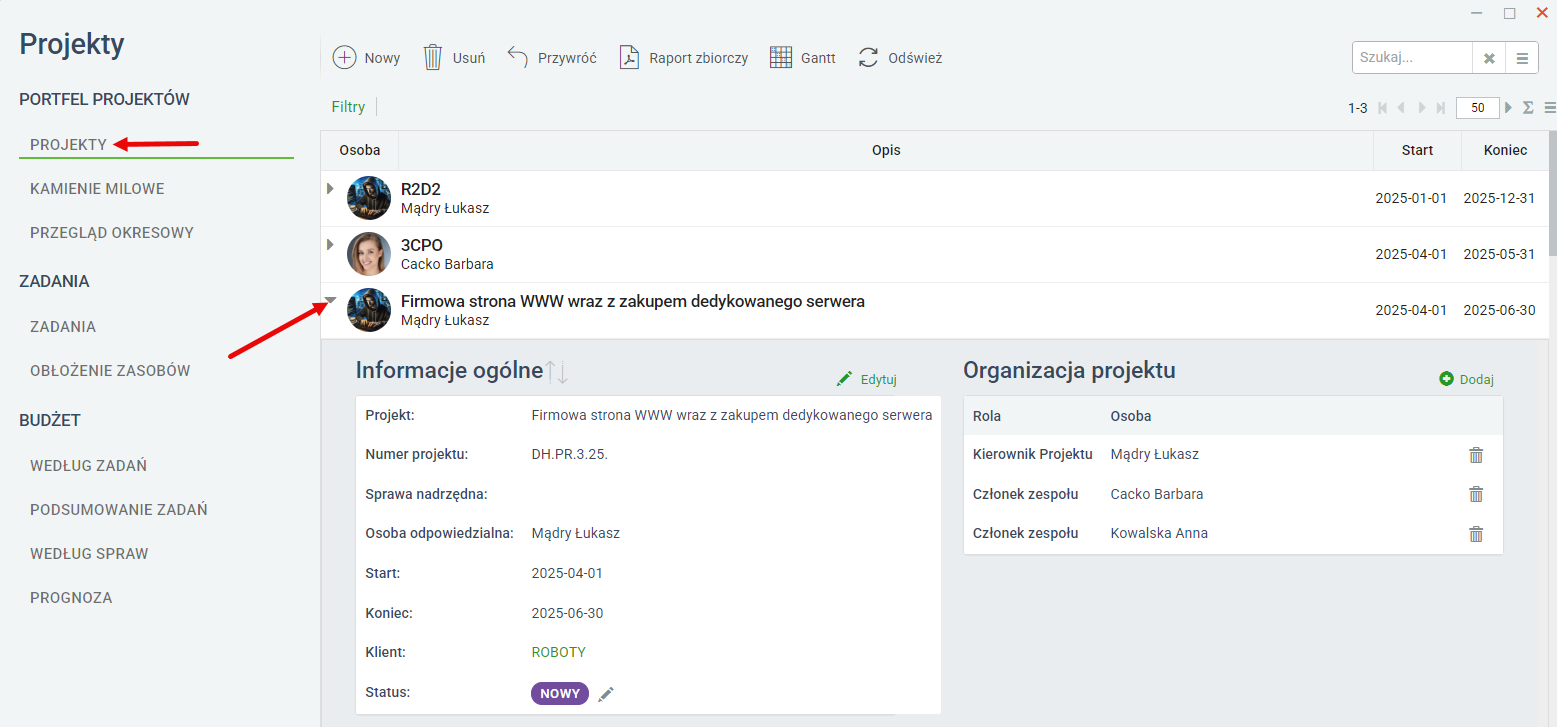Screen dimensions: 1557x727
Task: Go to the next page of results
Action: click(1422, 108)
